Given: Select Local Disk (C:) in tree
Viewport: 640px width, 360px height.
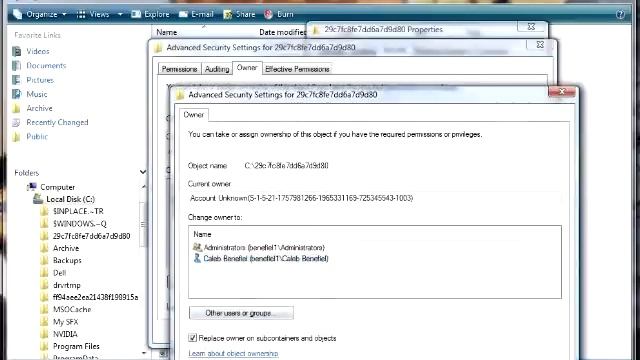Looking at the screenshot, I should 70,199.
